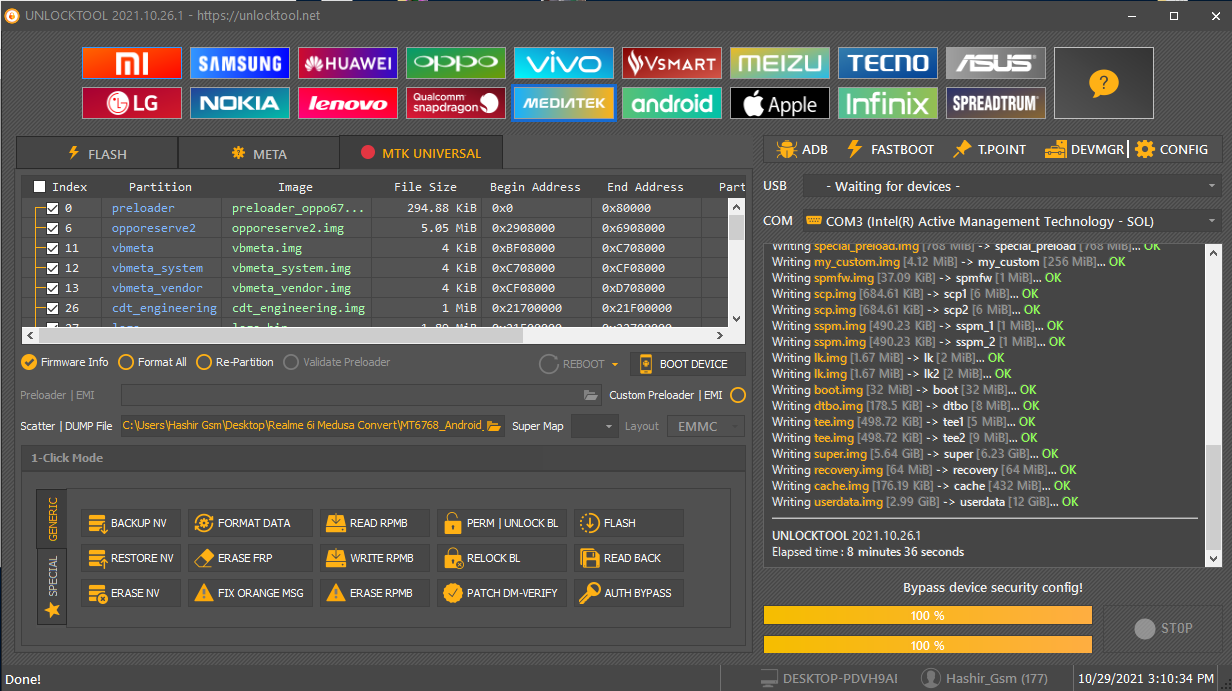Select the ASUS brand icon
Screen dimensions: 1232x691
pyautogui.click(x=996, y=63)
